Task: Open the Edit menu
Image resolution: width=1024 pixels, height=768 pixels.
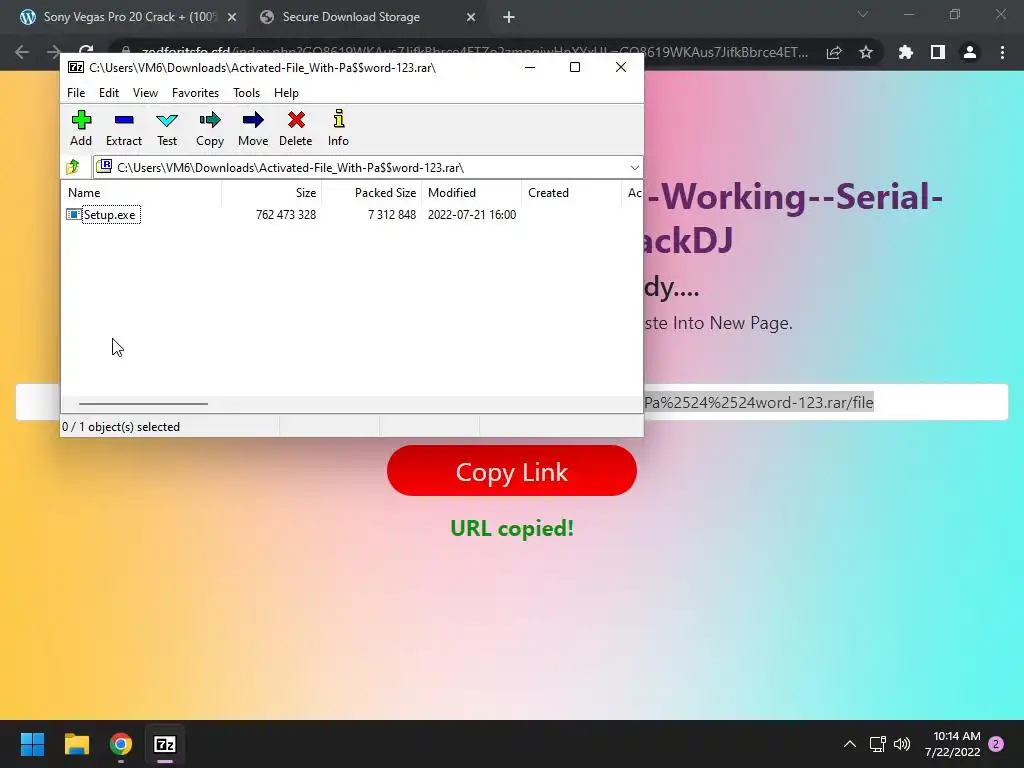Action: tap(108, 93)
